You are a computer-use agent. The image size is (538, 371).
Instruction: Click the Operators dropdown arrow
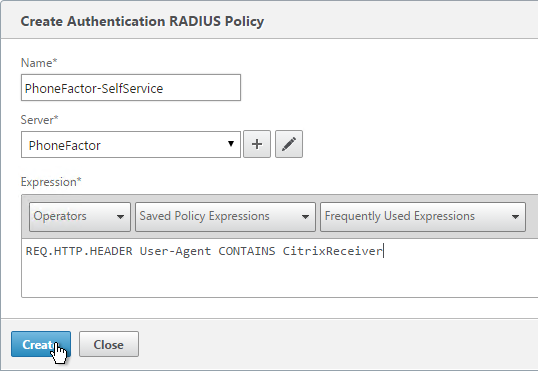[120, 217]
